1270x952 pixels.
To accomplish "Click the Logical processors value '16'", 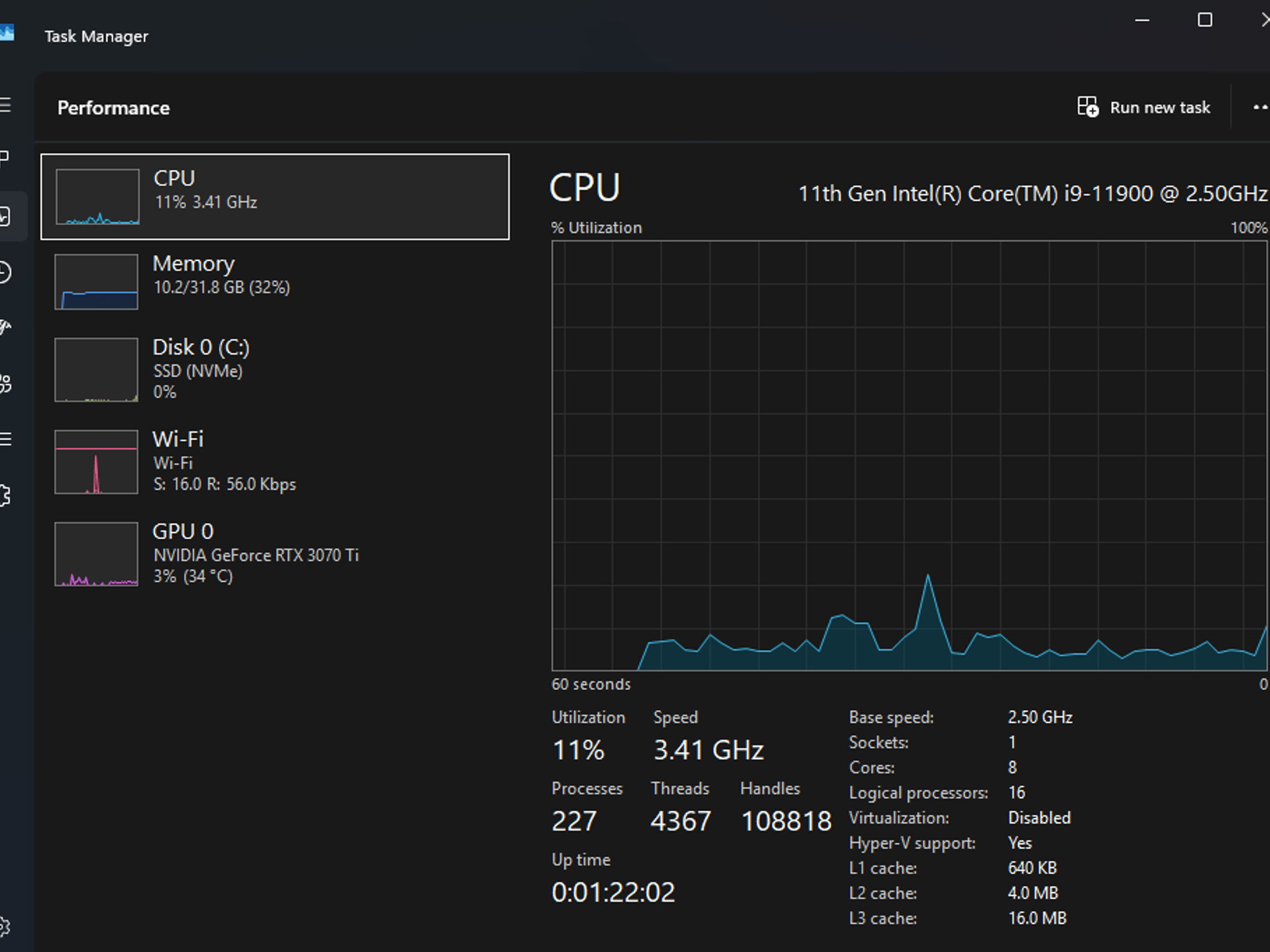I will point(1016,793).
